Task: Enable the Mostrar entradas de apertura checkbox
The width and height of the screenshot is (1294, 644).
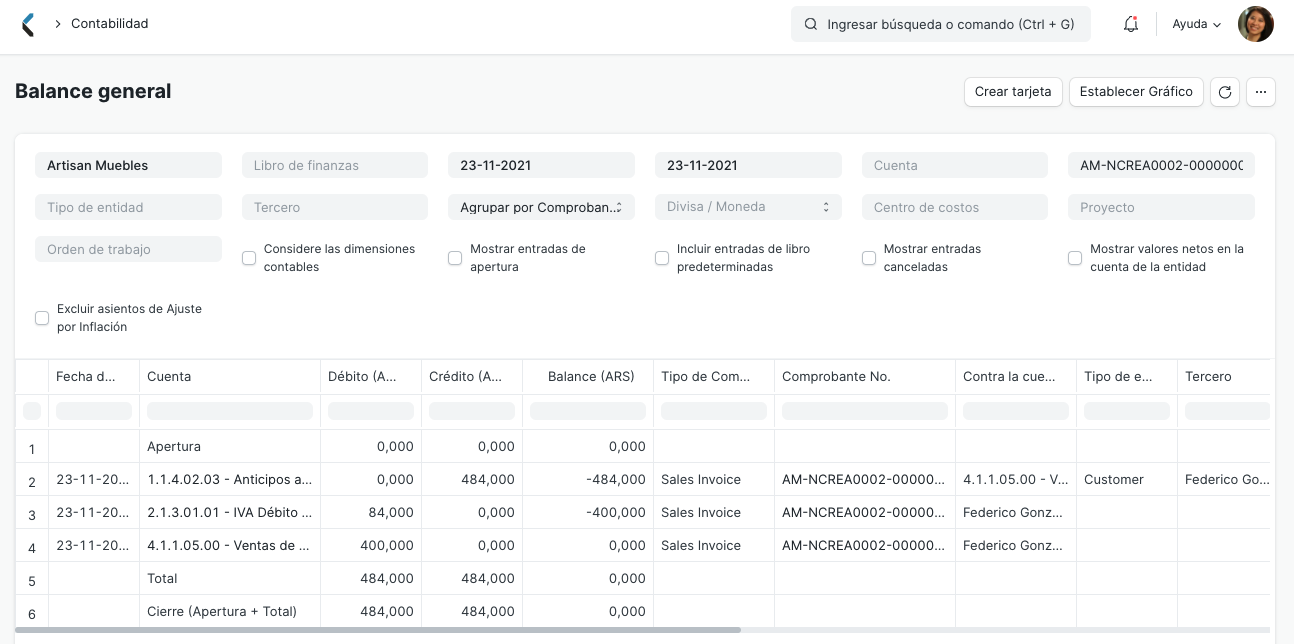Action: pyautogui.click(x=455, y=258)
